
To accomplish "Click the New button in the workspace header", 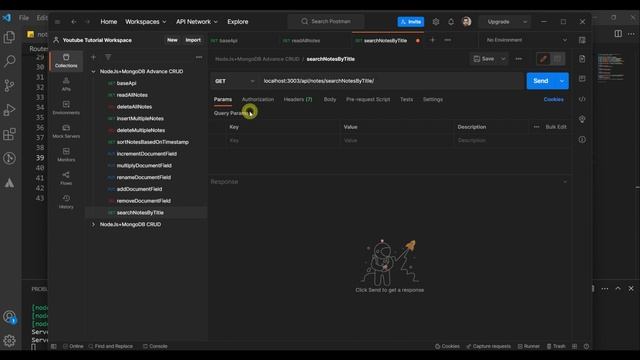I will 172,40.
